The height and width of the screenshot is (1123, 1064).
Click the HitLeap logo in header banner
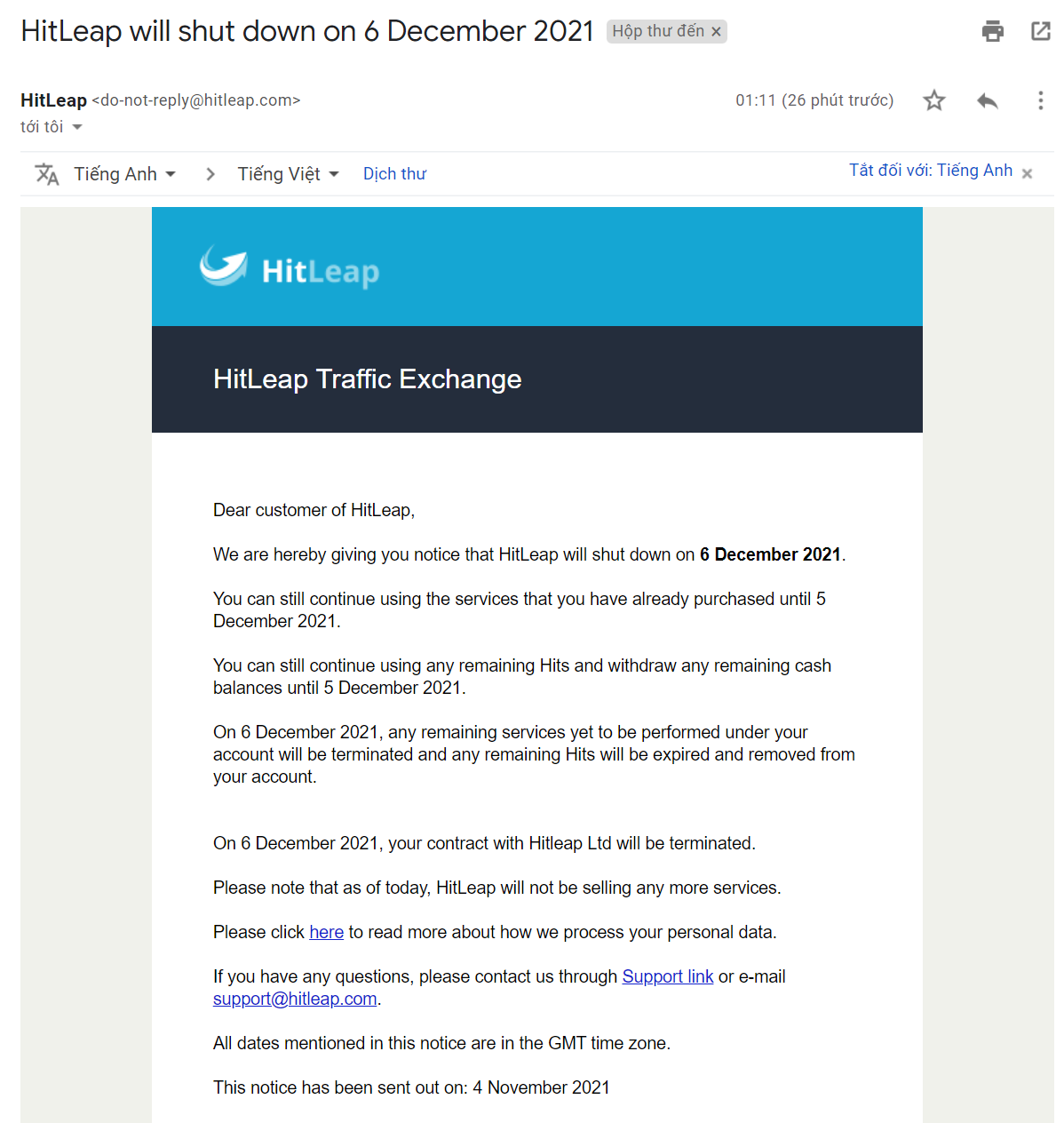[290, 267]
